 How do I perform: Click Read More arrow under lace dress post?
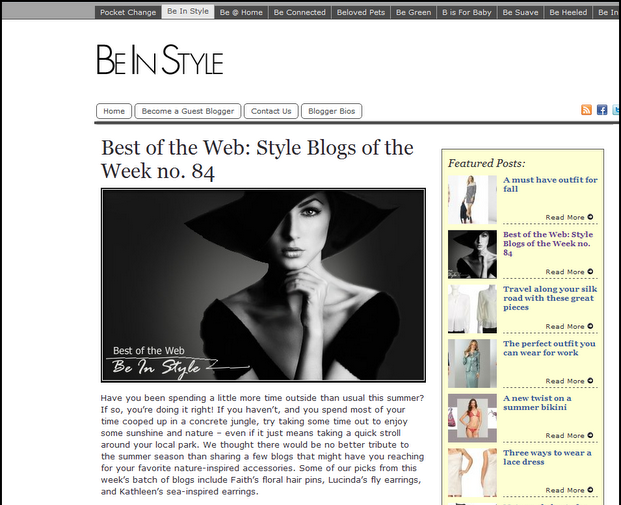pos(590,490)
